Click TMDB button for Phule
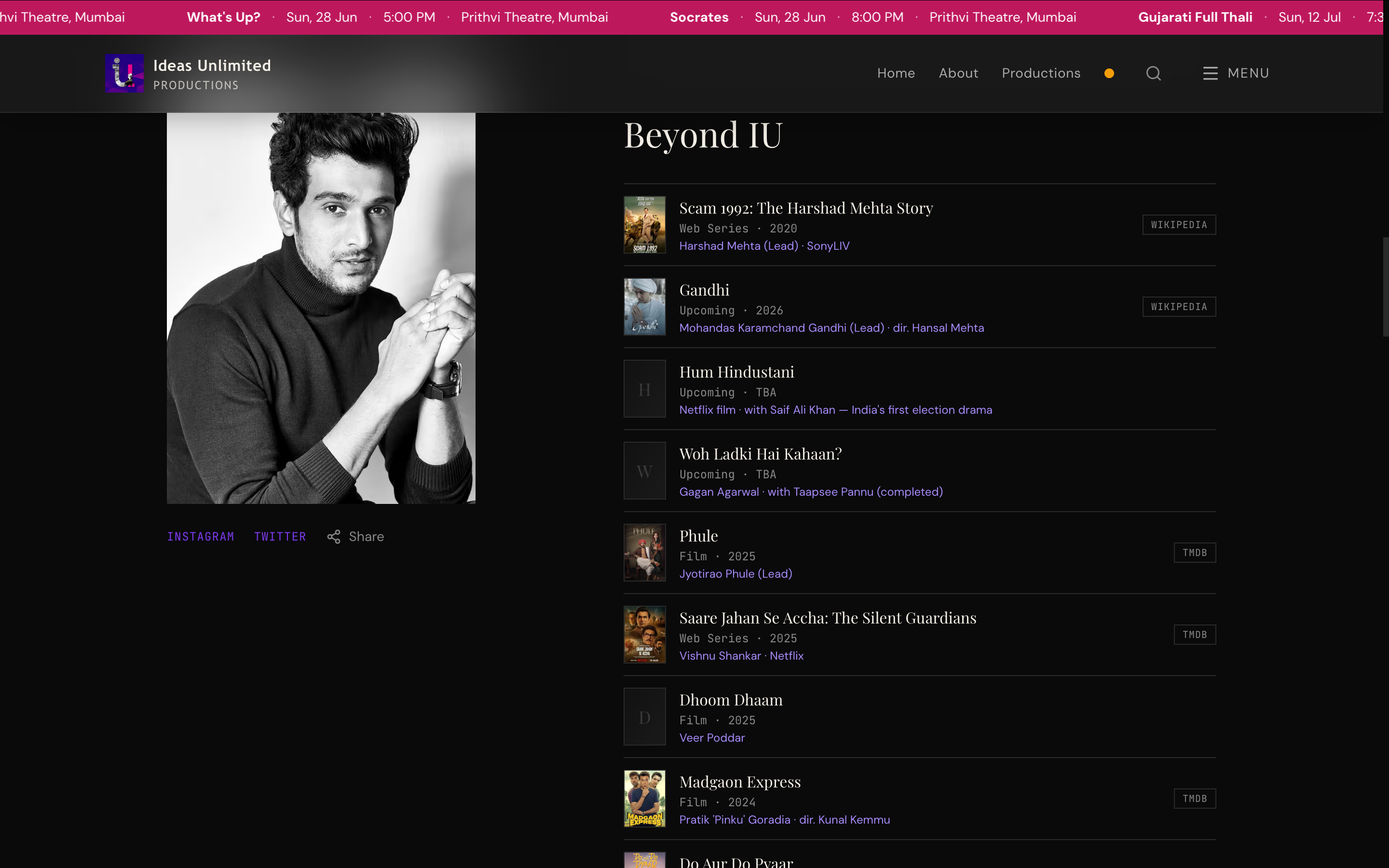This screenshot has width=1389, height=868. (x=1195, y=552)
